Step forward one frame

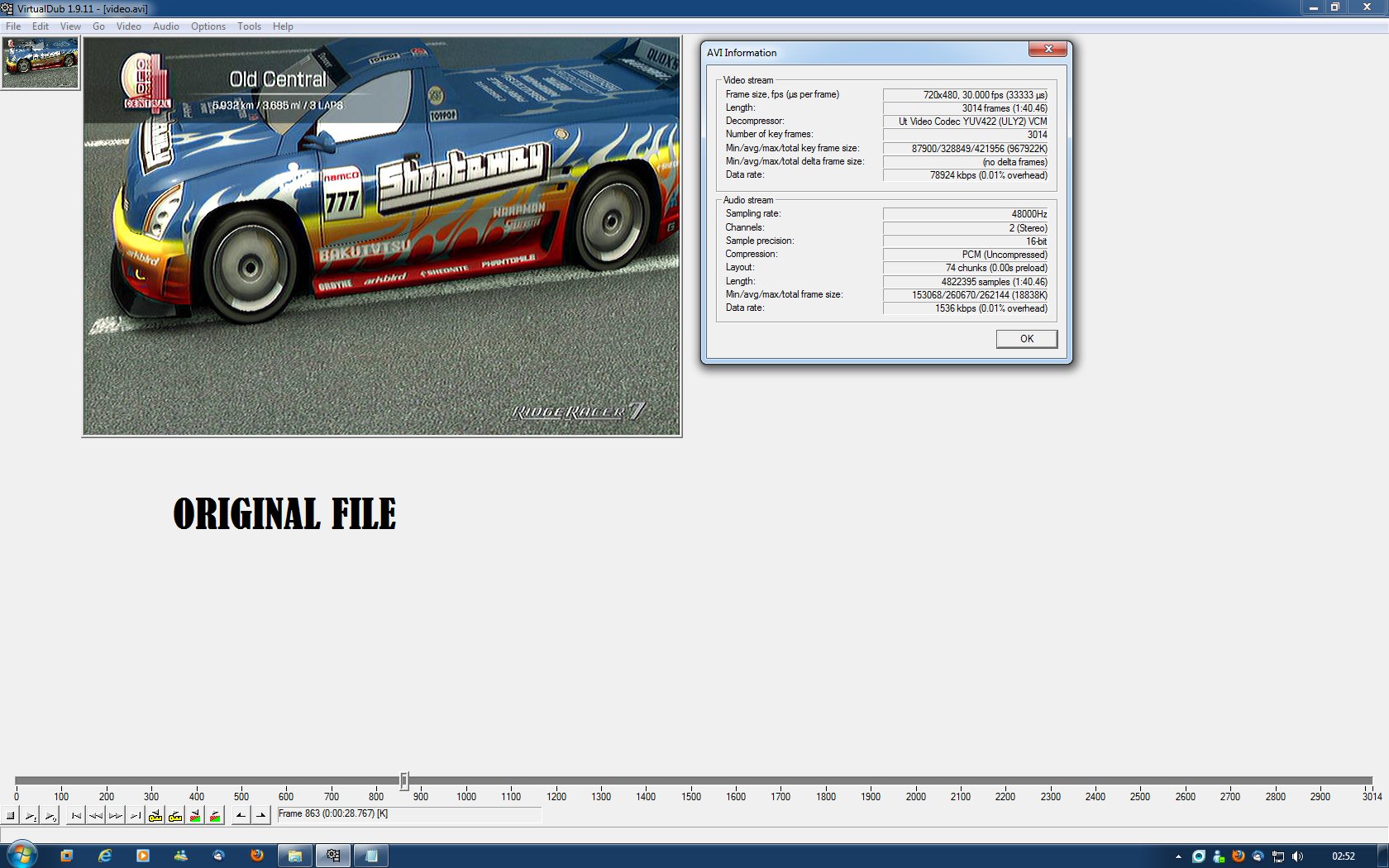[x=116, y=816]
